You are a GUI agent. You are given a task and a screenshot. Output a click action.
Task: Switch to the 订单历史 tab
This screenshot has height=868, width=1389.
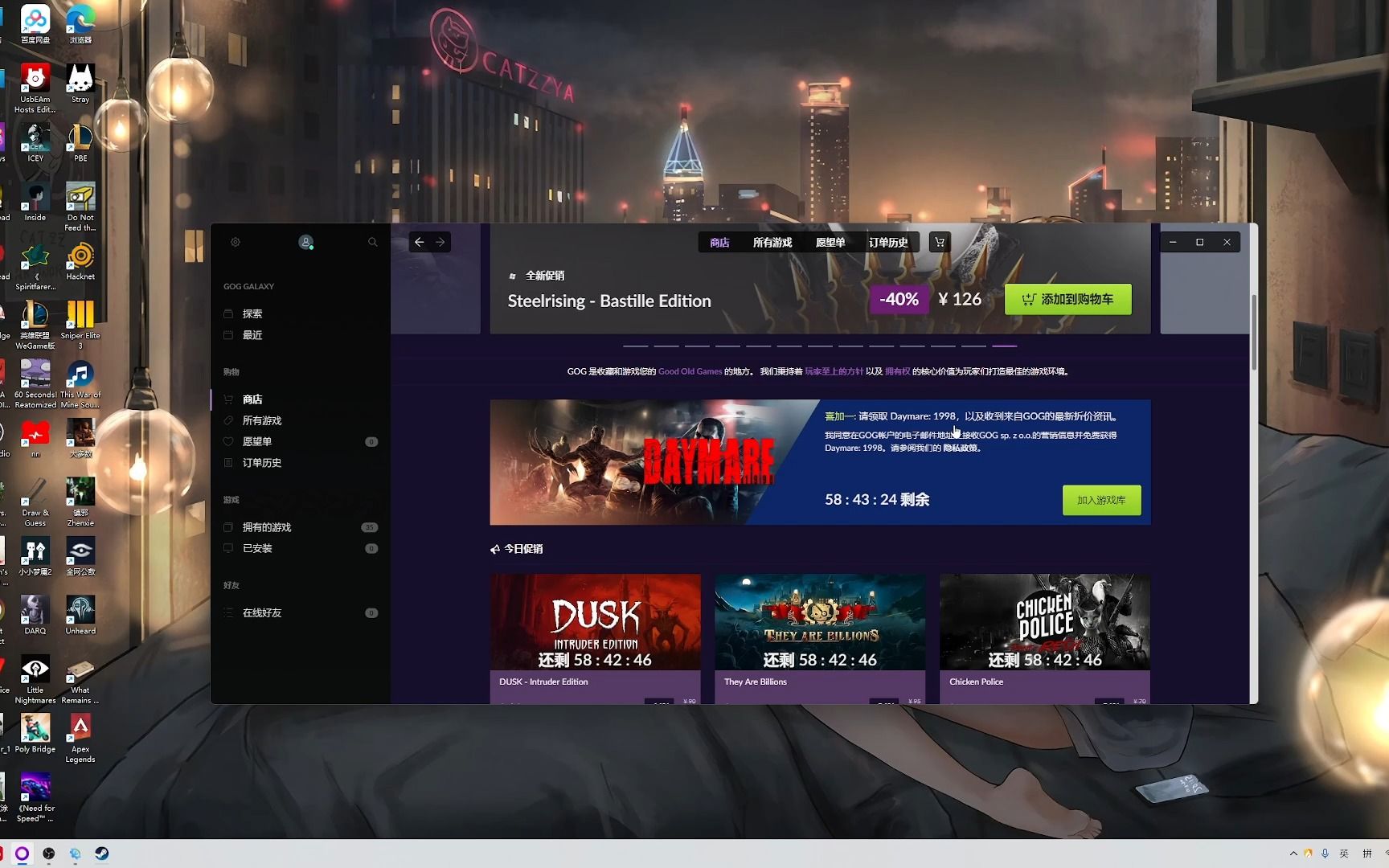click(888, 243)
